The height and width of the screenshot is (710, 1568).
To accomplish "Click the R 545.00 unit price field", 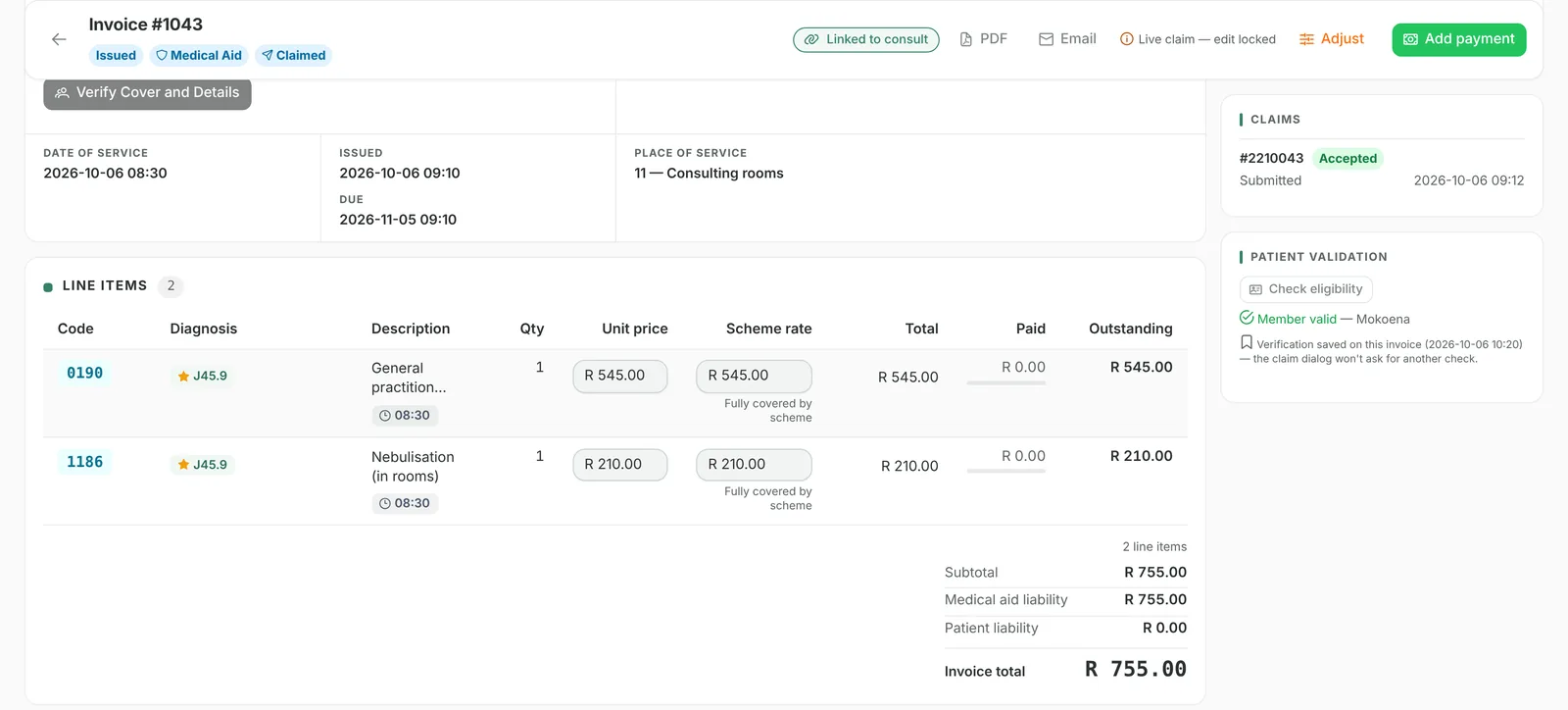I will (620, 377).
